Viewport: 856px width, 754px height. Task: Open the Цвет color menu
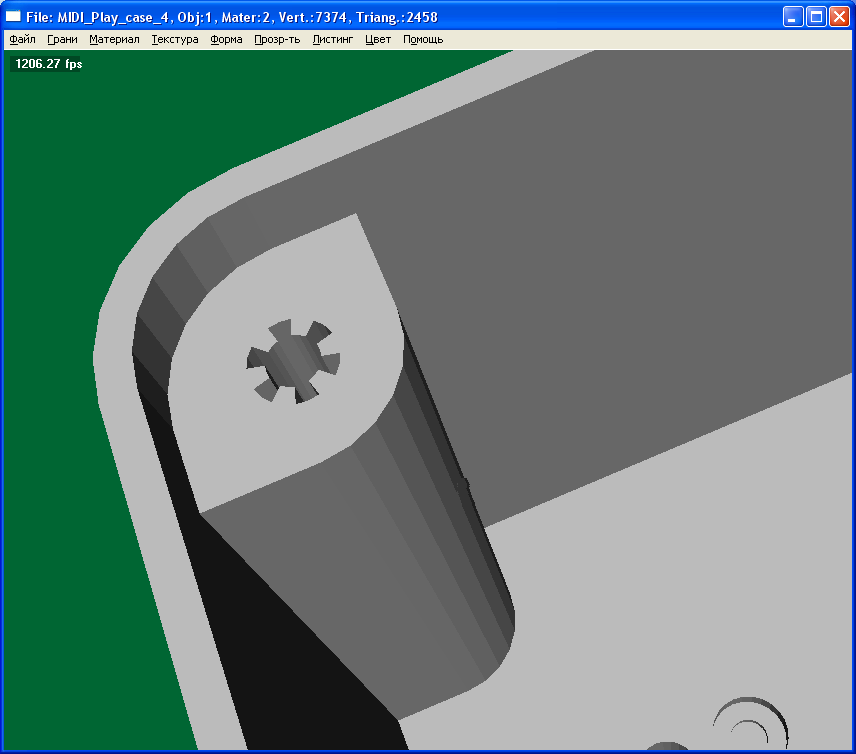click(x=378, y=40)
